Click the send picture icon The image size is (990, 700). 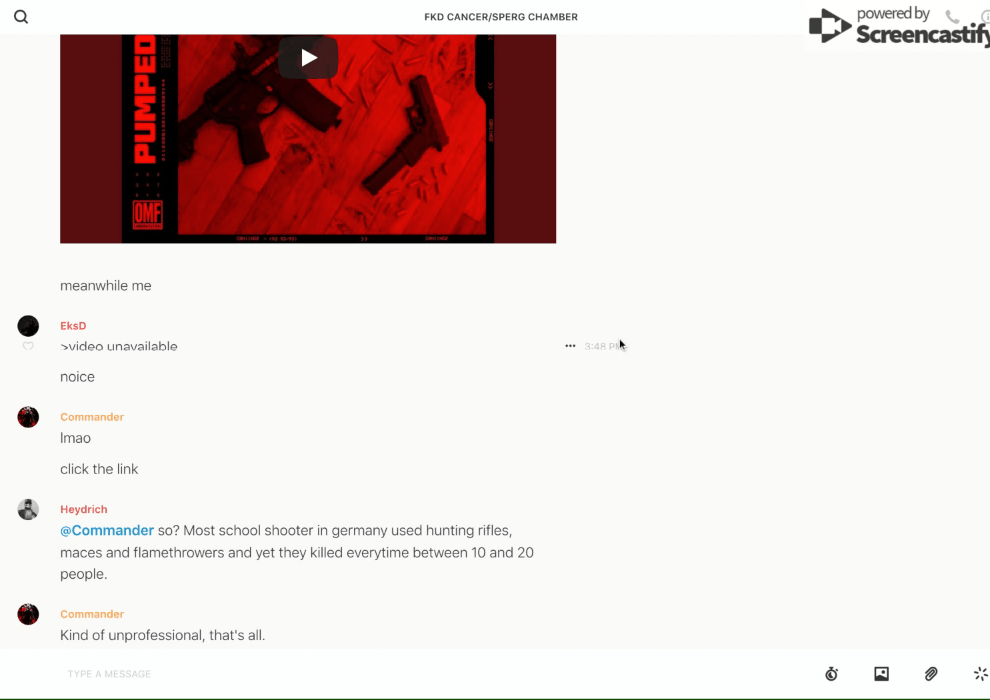click(881, 674)
